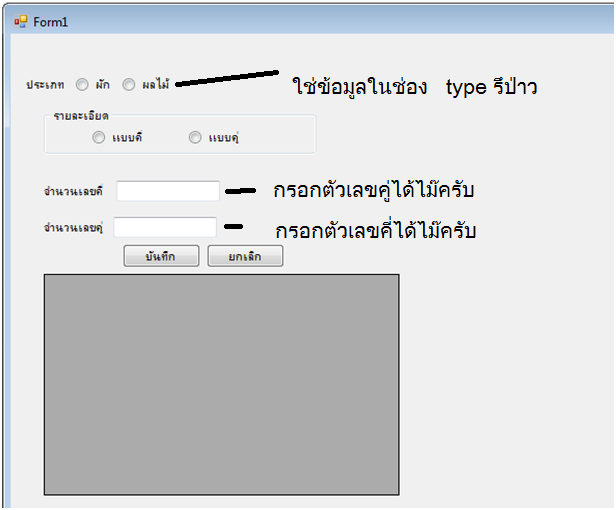Click the ประเภท label
Viewport: 616px width, 510px height.
coord(45,85)
